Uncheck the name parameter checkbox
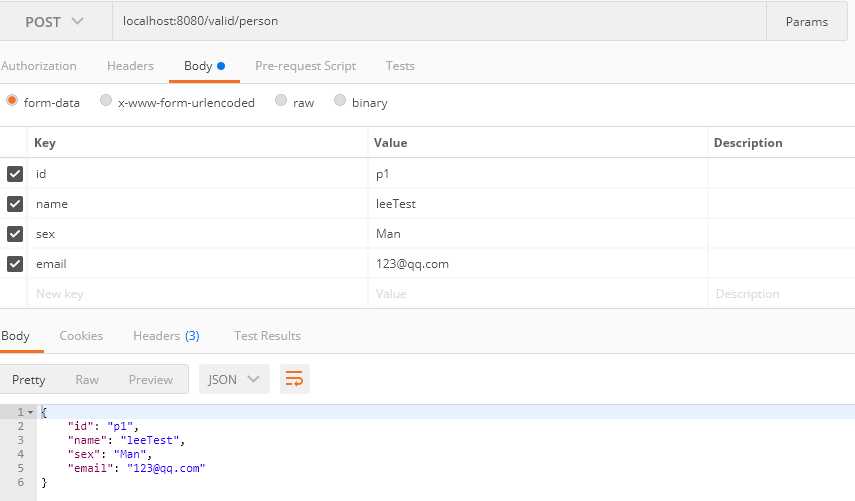The image size is (855, 501). [x=15, y=204]
